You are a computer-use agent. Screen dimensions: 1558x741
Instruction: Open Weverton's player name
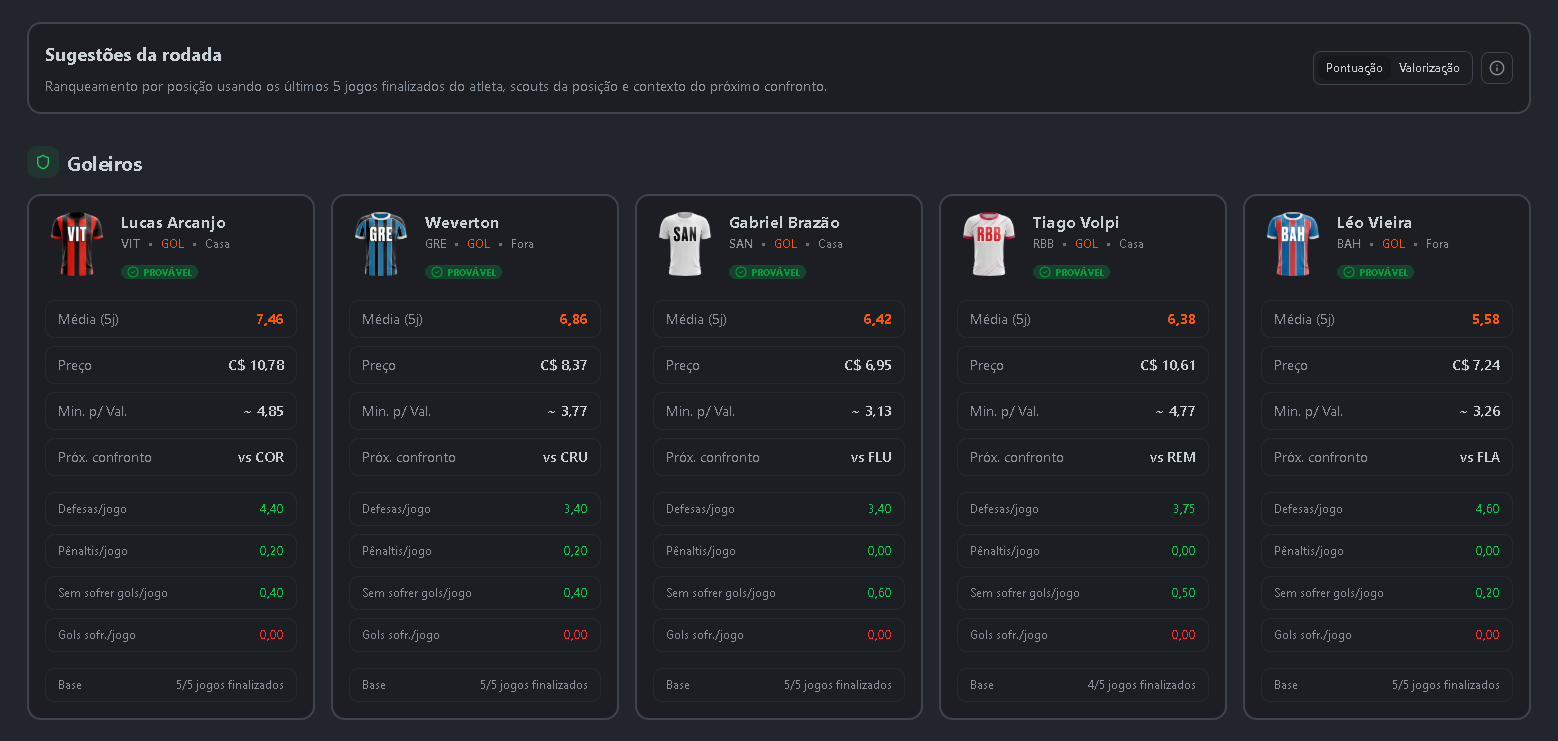point(461,222)
